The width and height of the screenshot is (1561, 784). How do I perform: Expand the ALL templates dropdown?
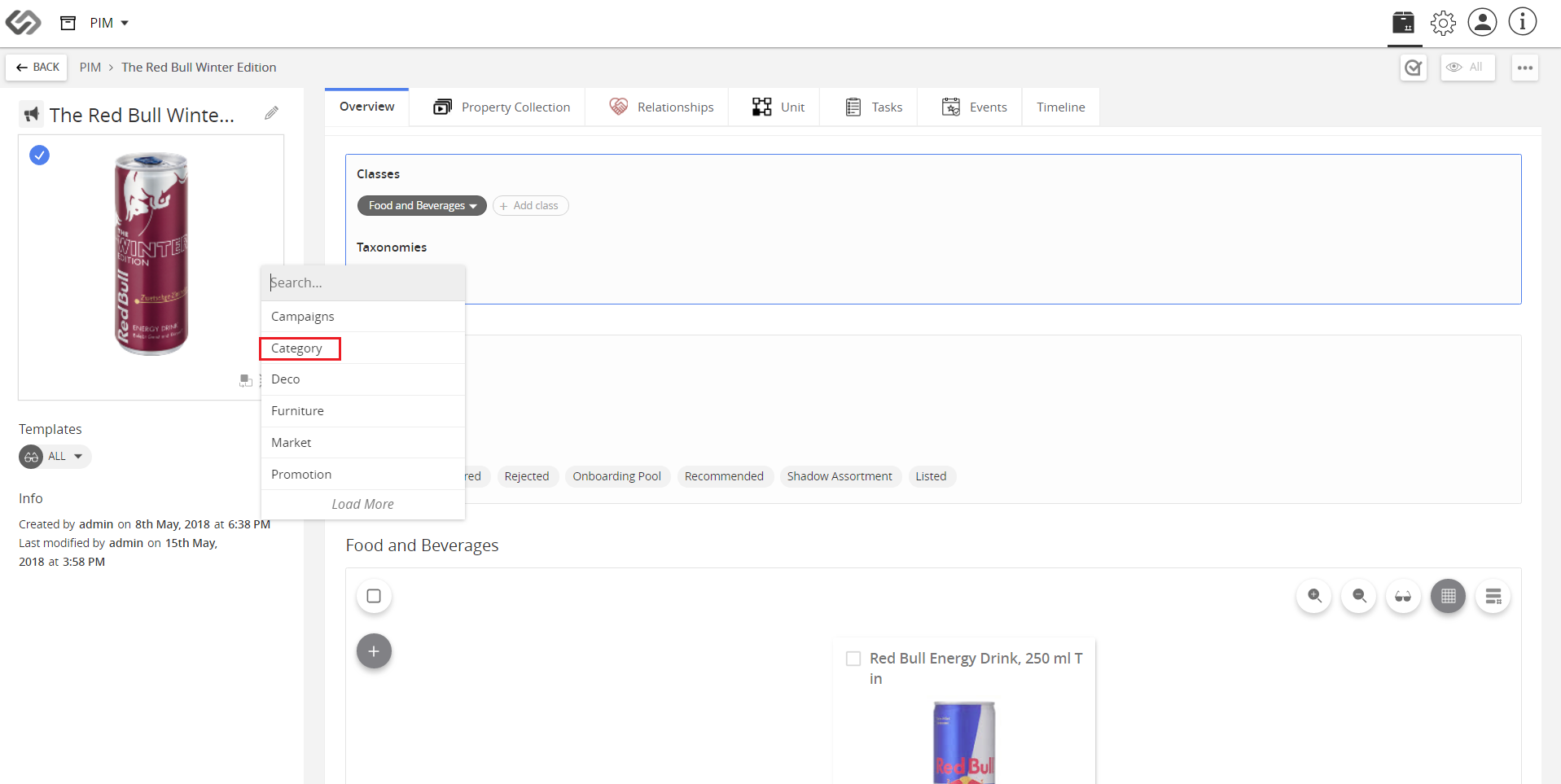tap(55, 457)
